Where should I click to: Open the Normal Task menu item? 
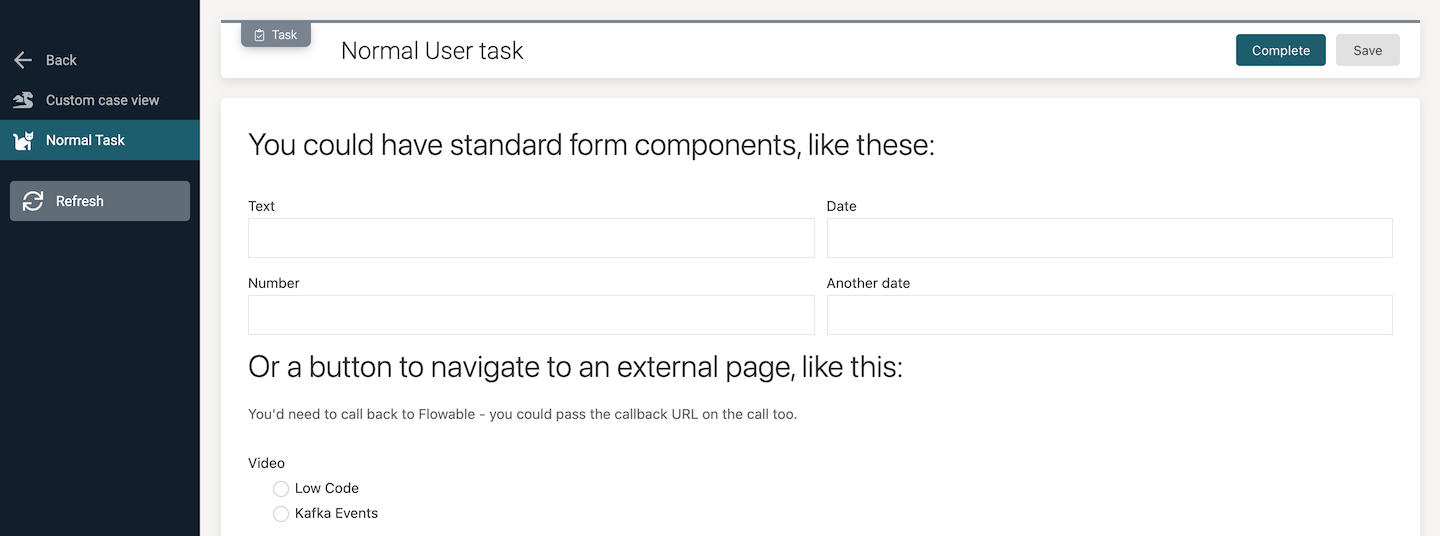click(85, 140)
